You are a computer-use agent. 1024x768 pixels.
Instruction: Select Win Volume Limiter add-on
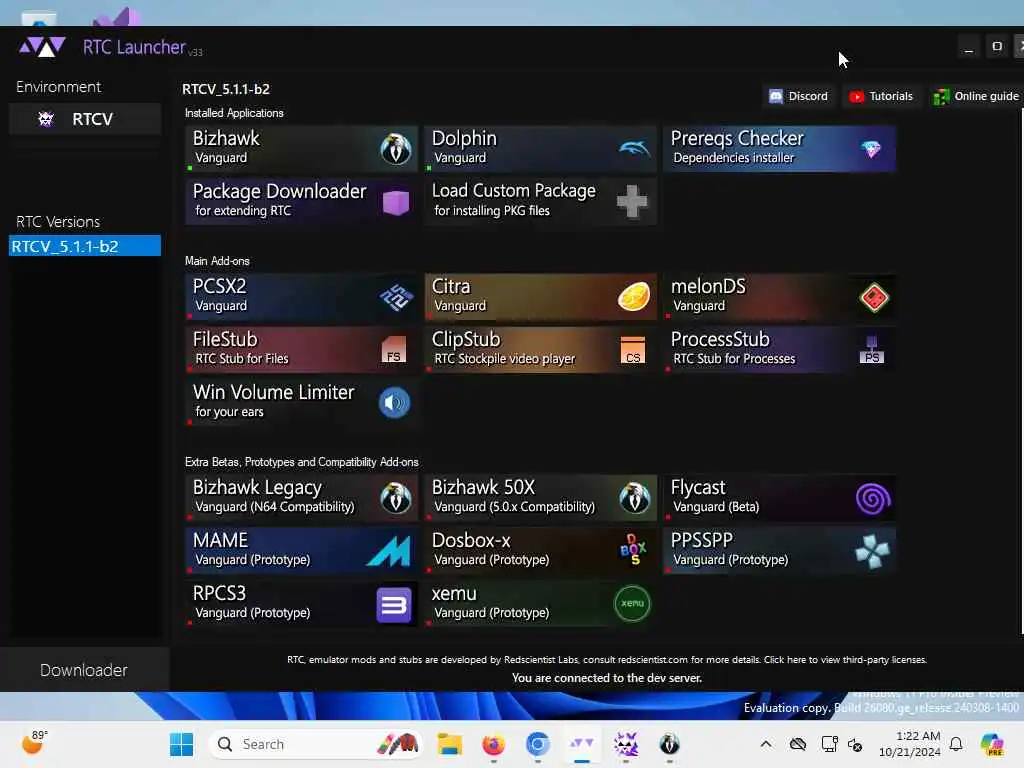pos(301,403)
